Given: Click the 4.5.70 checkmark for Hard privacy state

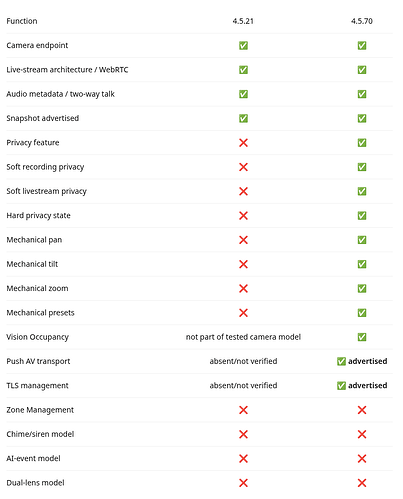Looking at the screenshot, I should [x=362, y=216].
